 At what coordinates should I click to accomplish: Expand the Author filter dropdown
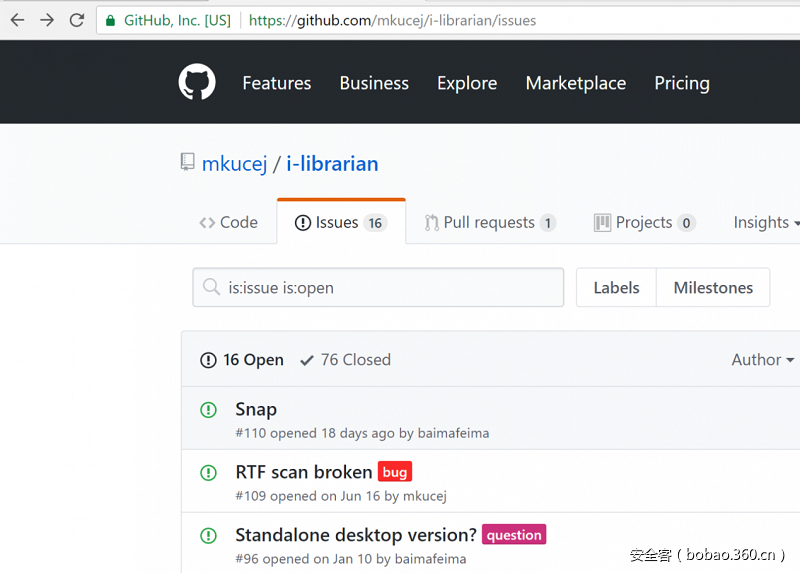[x=763, y=360]
